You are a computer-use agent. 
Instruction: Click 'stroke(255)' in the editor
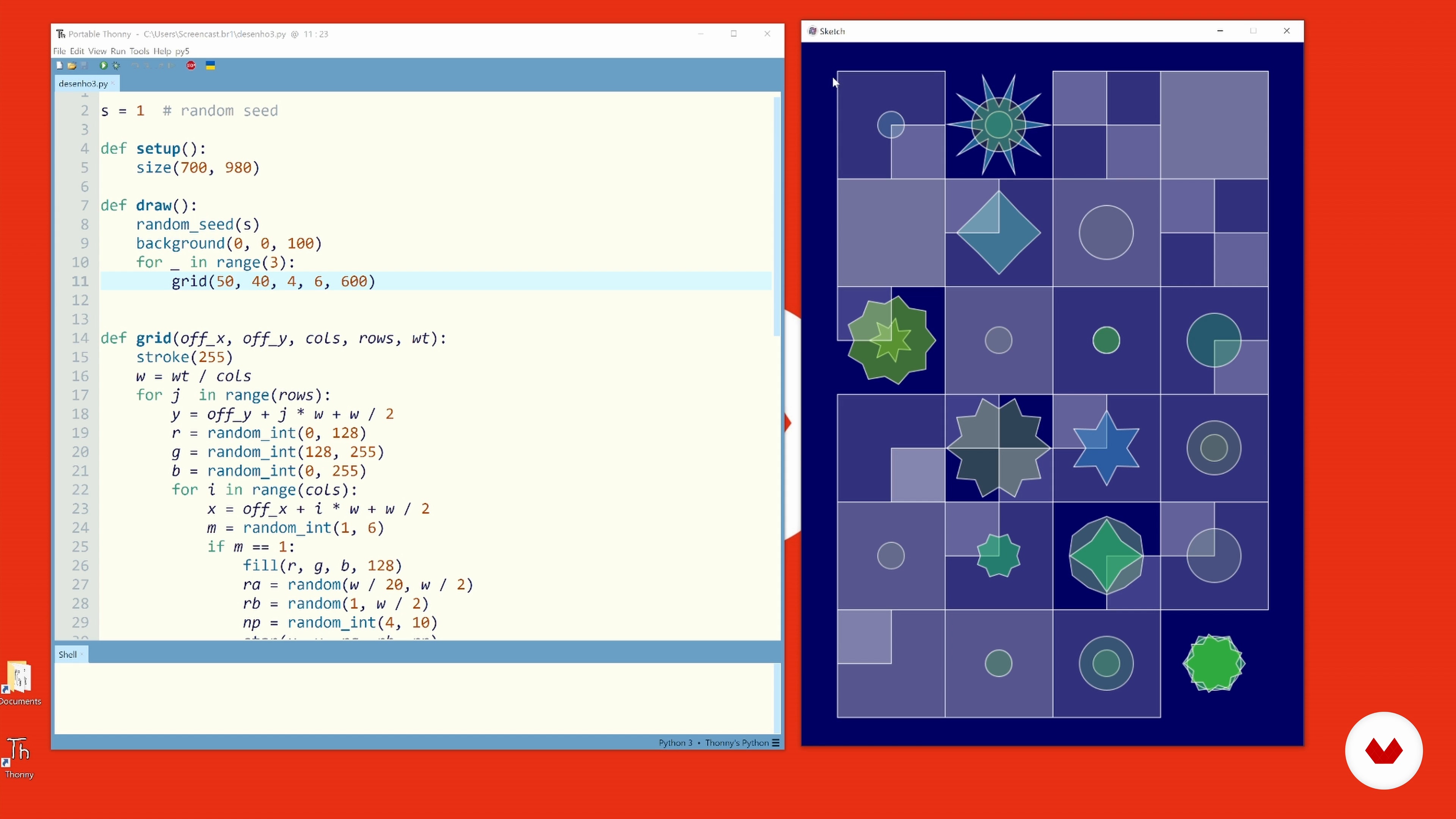pyautogui.click(x=184, y=357)
